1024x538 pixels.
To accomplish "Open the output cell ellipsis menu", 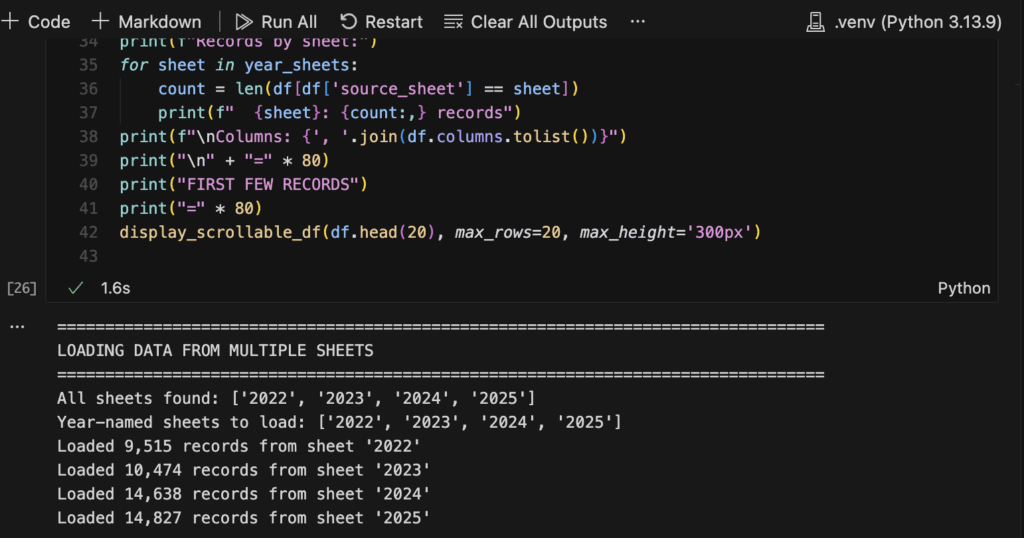I will [x=14, y=327].
